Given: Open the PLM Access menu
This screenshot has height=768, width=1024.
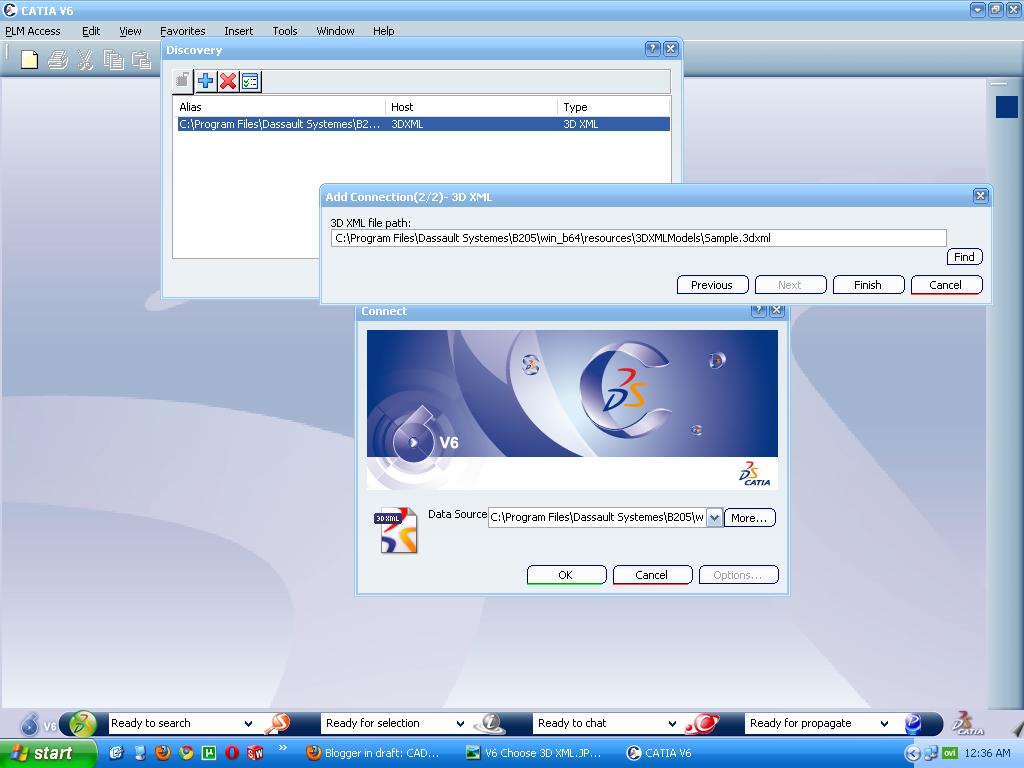Looking at the screenshot, I should tap(33, 31).
